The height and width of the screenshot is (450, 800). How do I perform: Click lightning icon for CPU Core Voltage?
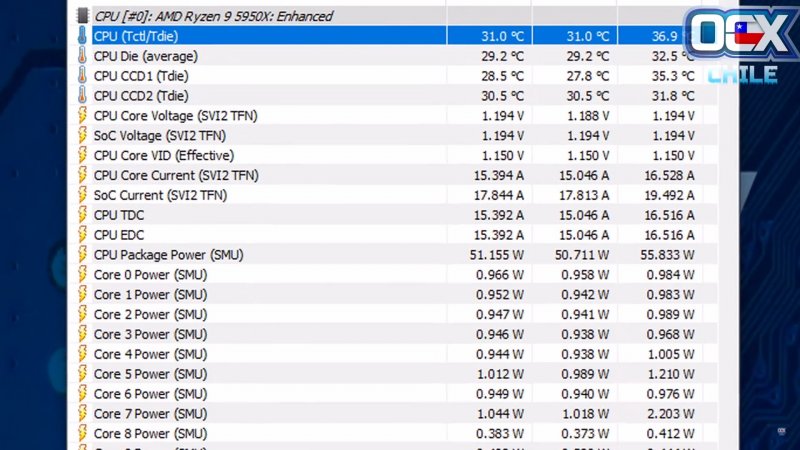point(82,115)
